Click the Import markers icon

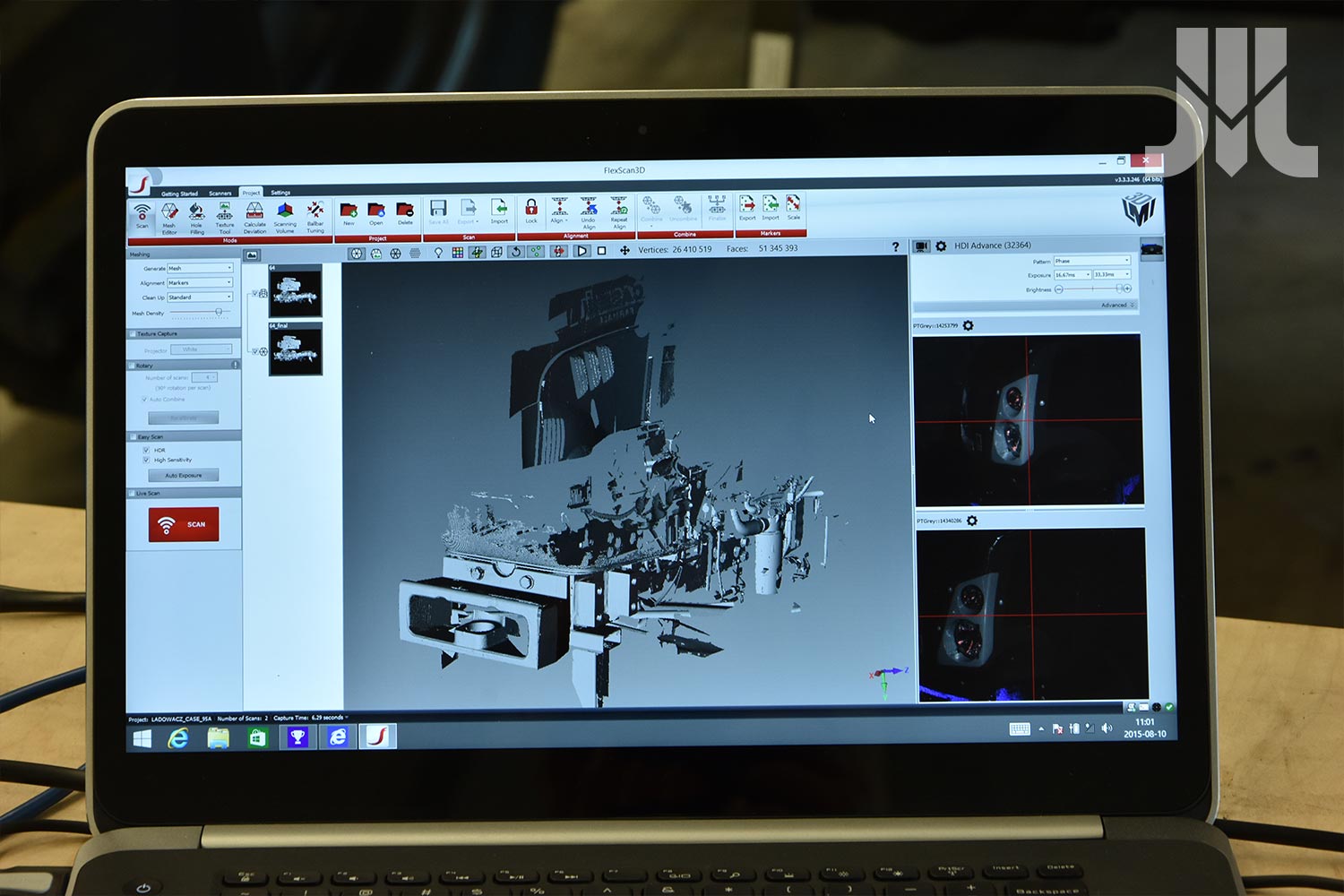tap(771, 208)
